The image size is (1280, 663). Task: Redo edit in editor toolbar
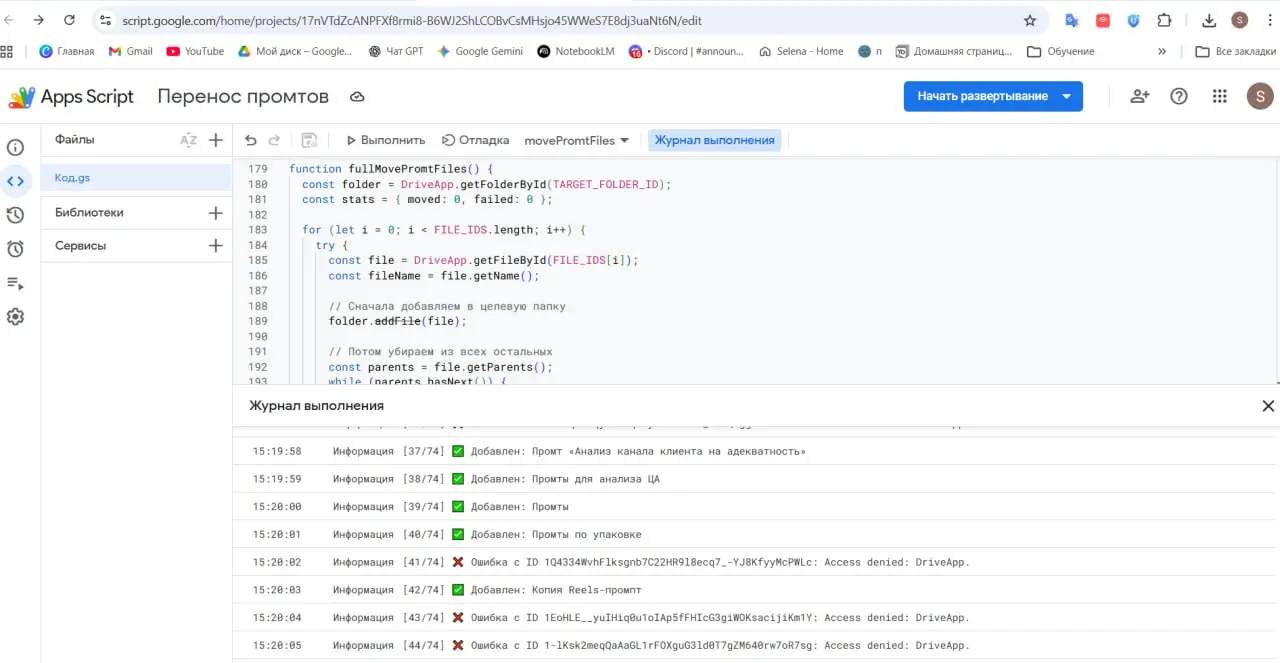[x=274, y=140]
